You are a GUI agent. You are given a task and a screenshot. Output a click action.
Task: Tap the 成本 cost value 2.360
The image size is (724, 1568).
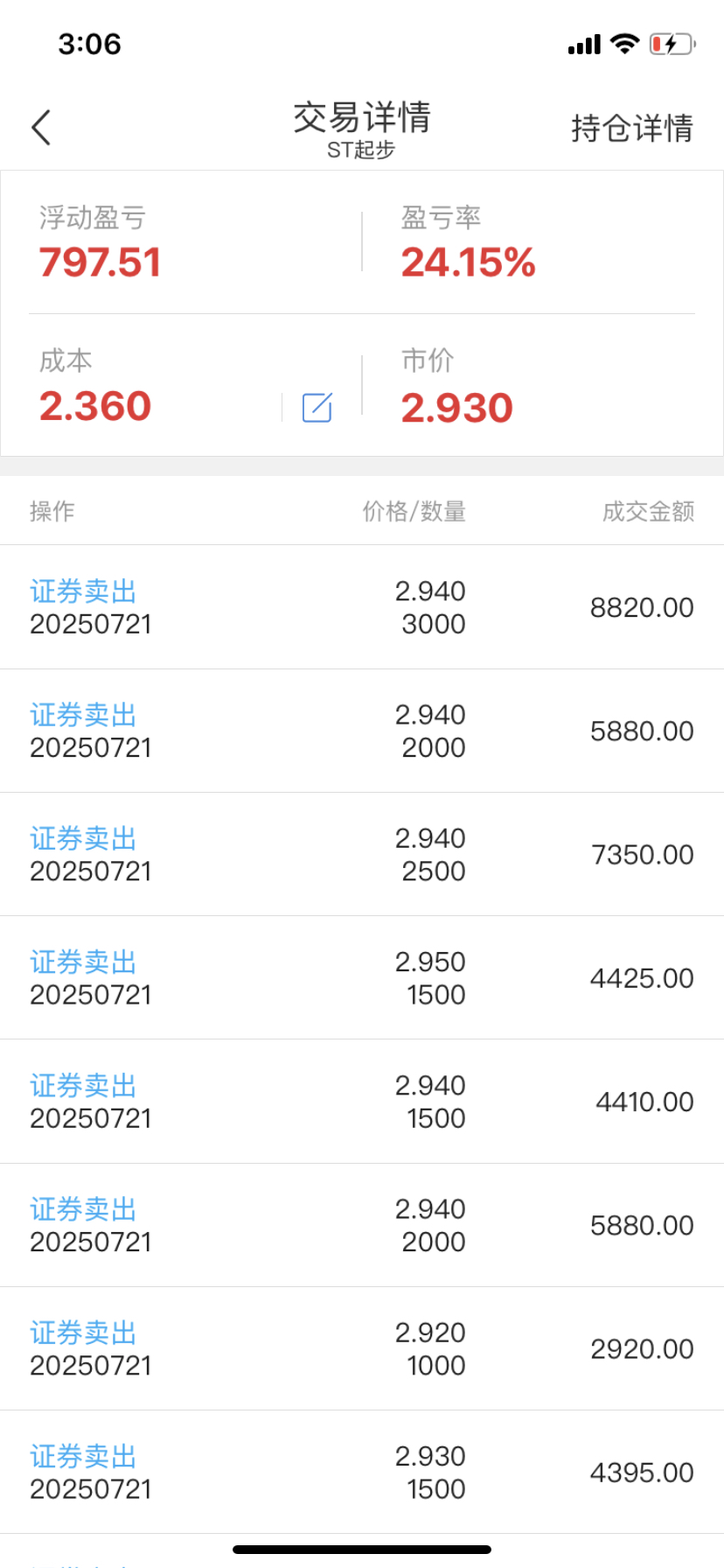(x=95, y=406)
